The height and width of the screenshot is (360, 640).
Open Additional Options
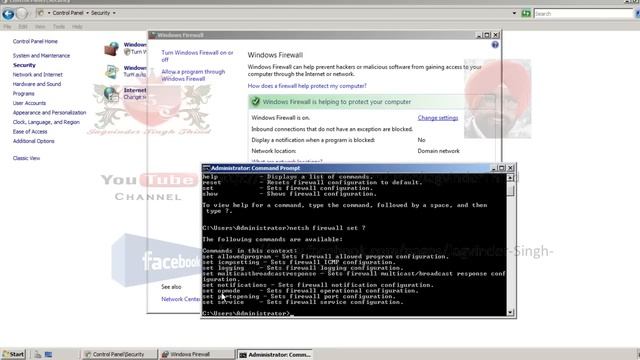click(x=33, y=141)
